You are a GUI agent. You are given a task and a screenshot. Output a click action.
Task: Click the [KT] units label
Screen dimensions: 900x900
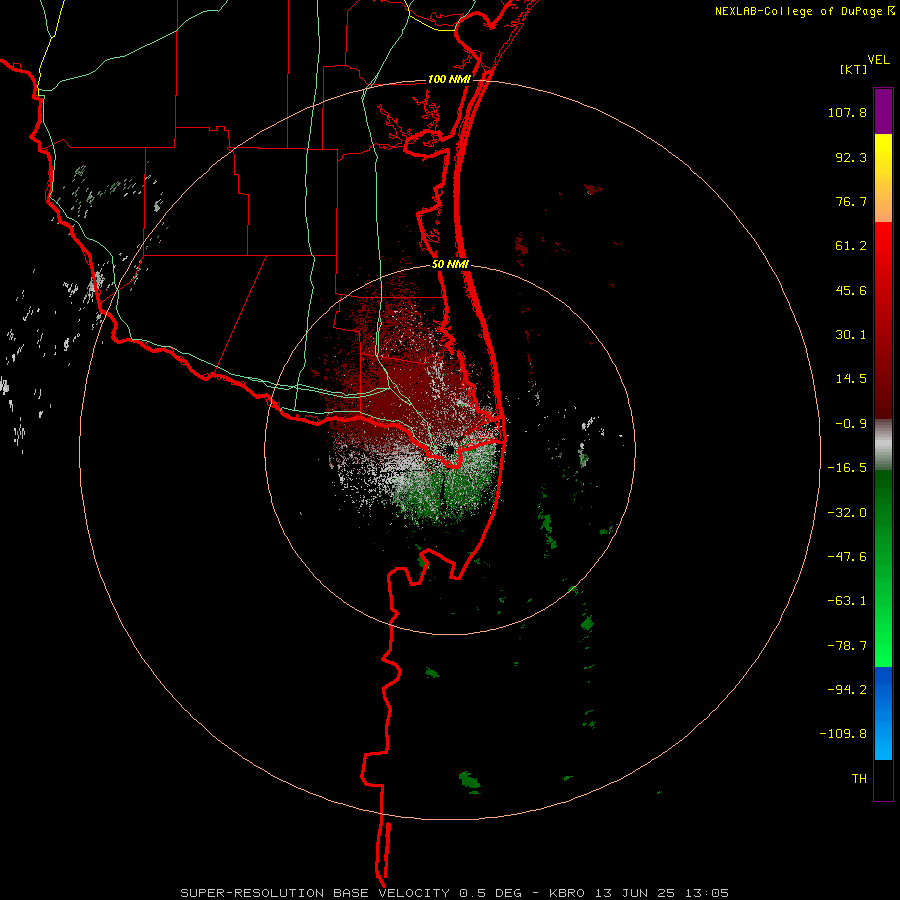pyautogui.click(x=853, y=69)
